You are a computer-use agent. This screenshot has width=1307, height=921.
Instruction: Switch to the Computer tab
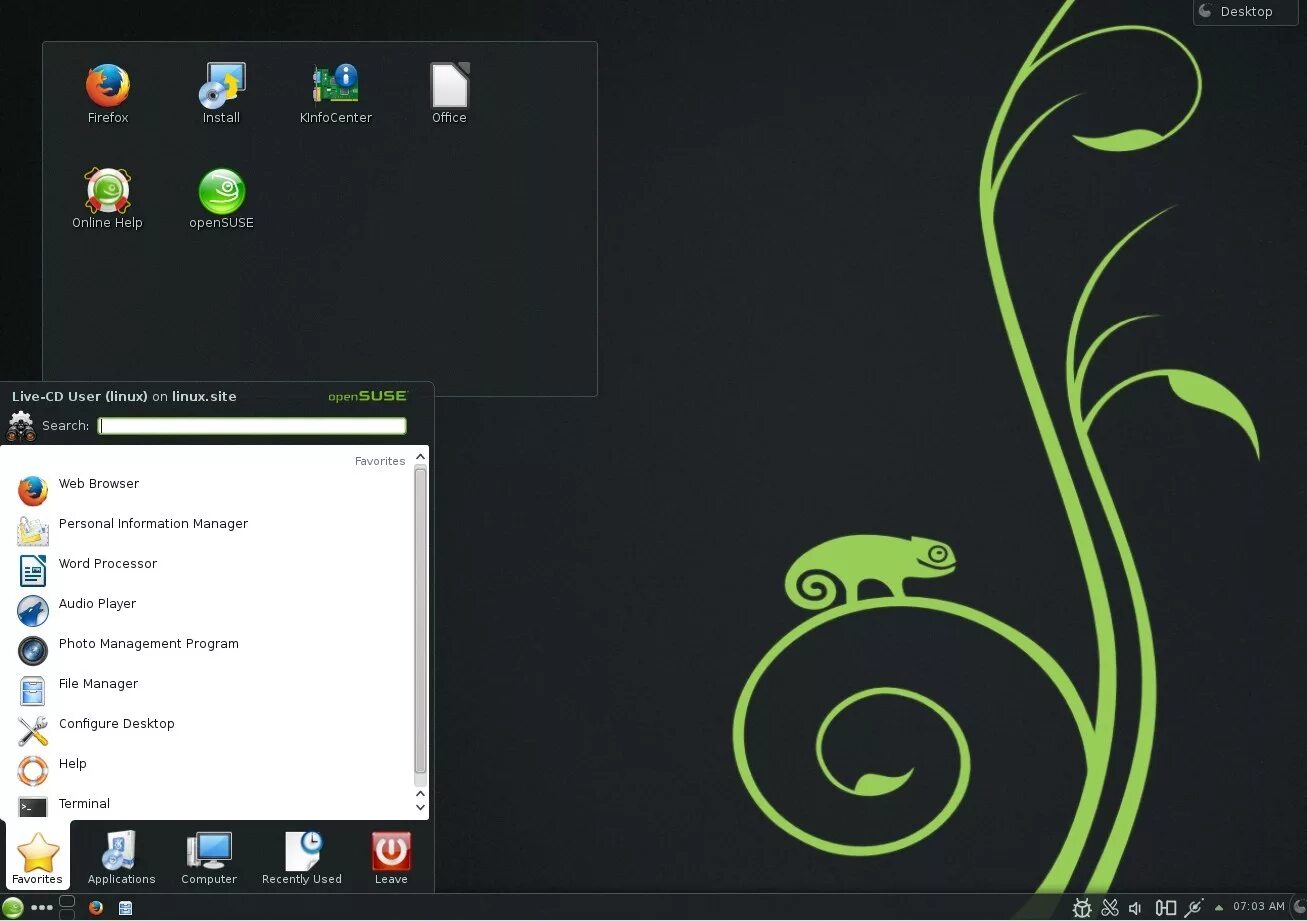[x=209, y=857]
